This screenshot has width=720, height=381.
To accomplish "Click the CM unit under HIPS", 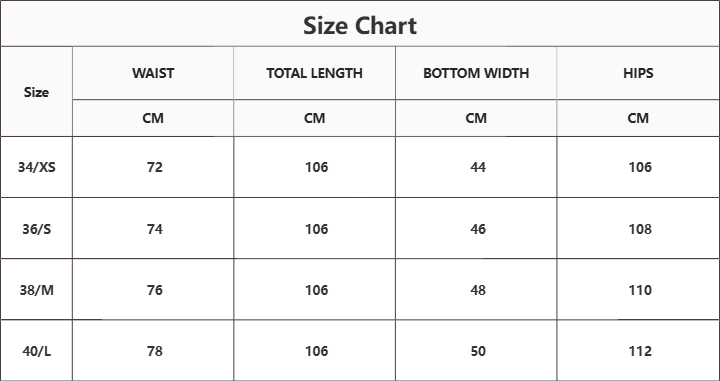I will [x=638, y=118].
